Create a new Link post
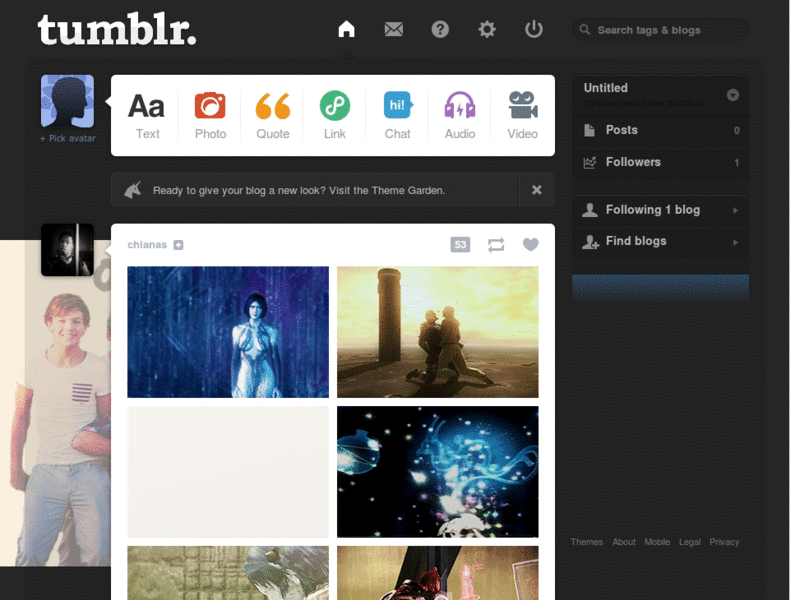This screenshot has width=800, height=600. [x=335, y=116]
